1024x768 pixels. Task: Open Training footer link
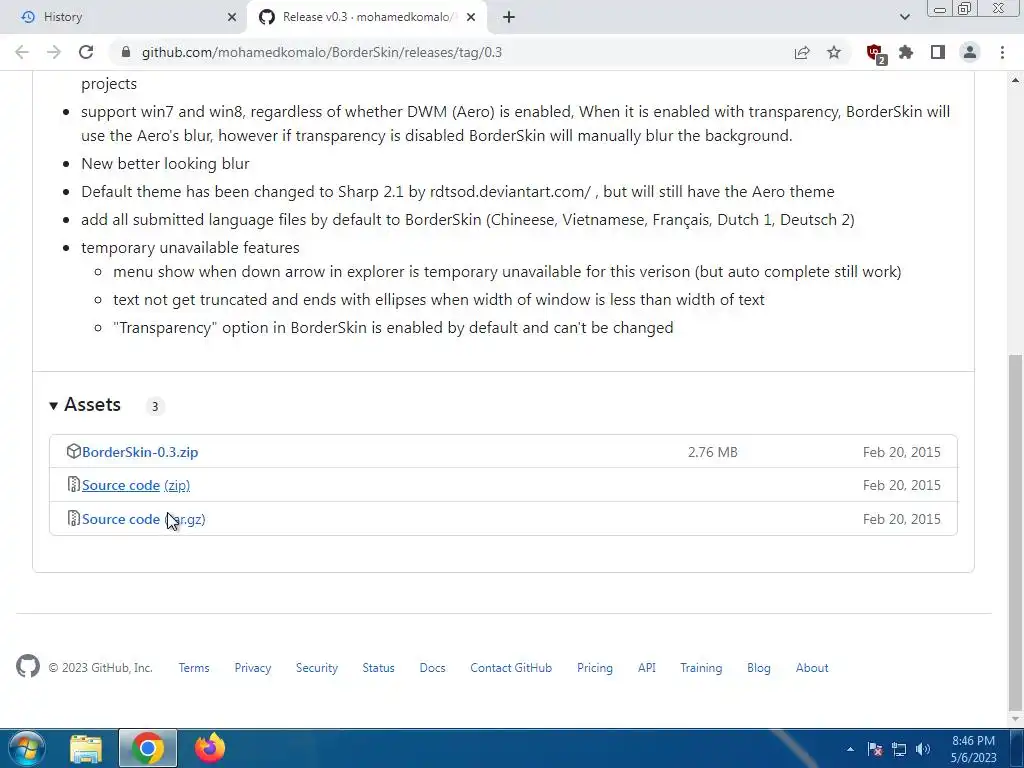701,667
